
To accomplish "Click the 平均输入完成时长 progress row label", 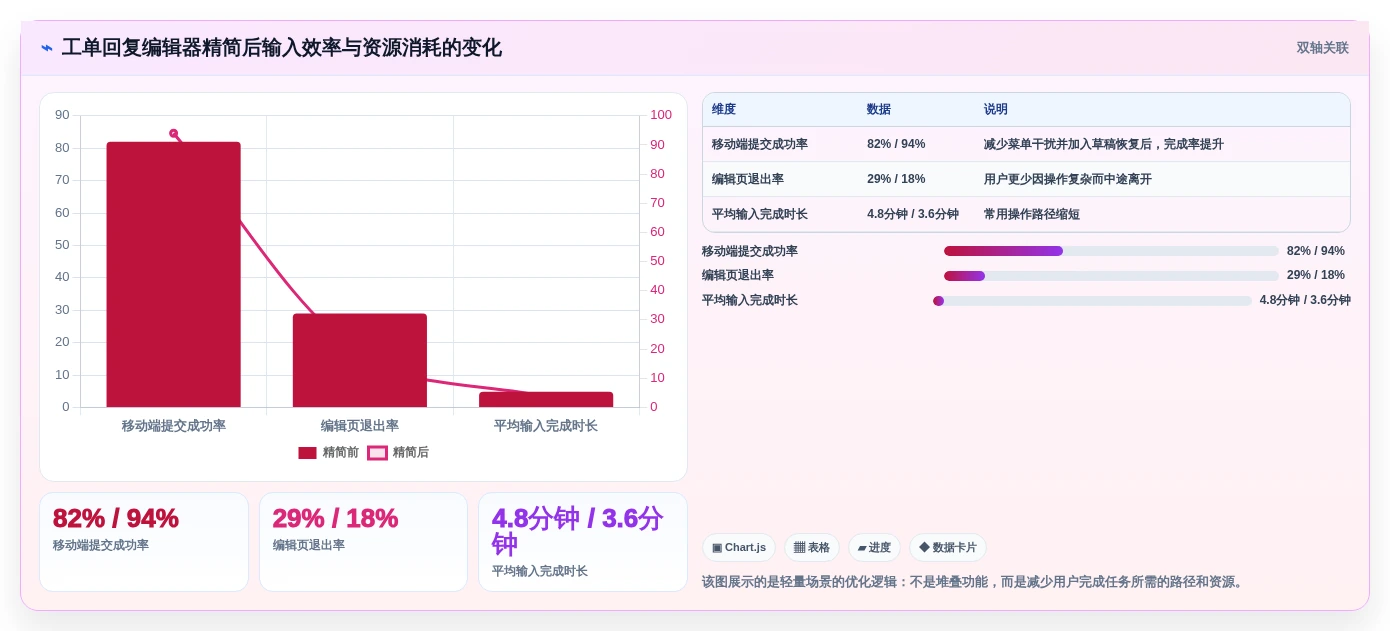I will [x=750, y=300].
